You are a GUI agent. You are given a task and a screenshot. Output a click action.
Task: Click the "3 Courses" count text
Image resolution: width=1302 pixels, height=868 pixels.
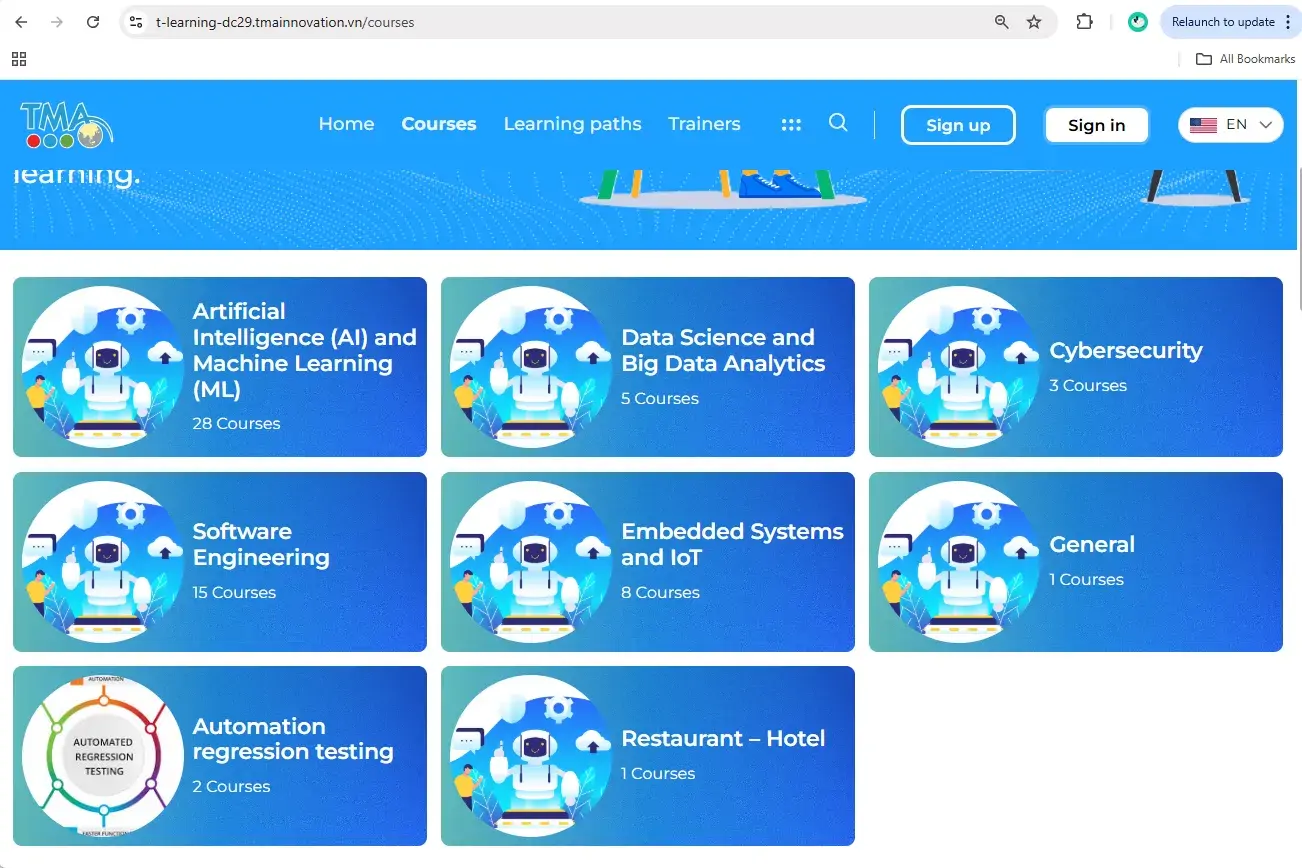pos(1088,385)
